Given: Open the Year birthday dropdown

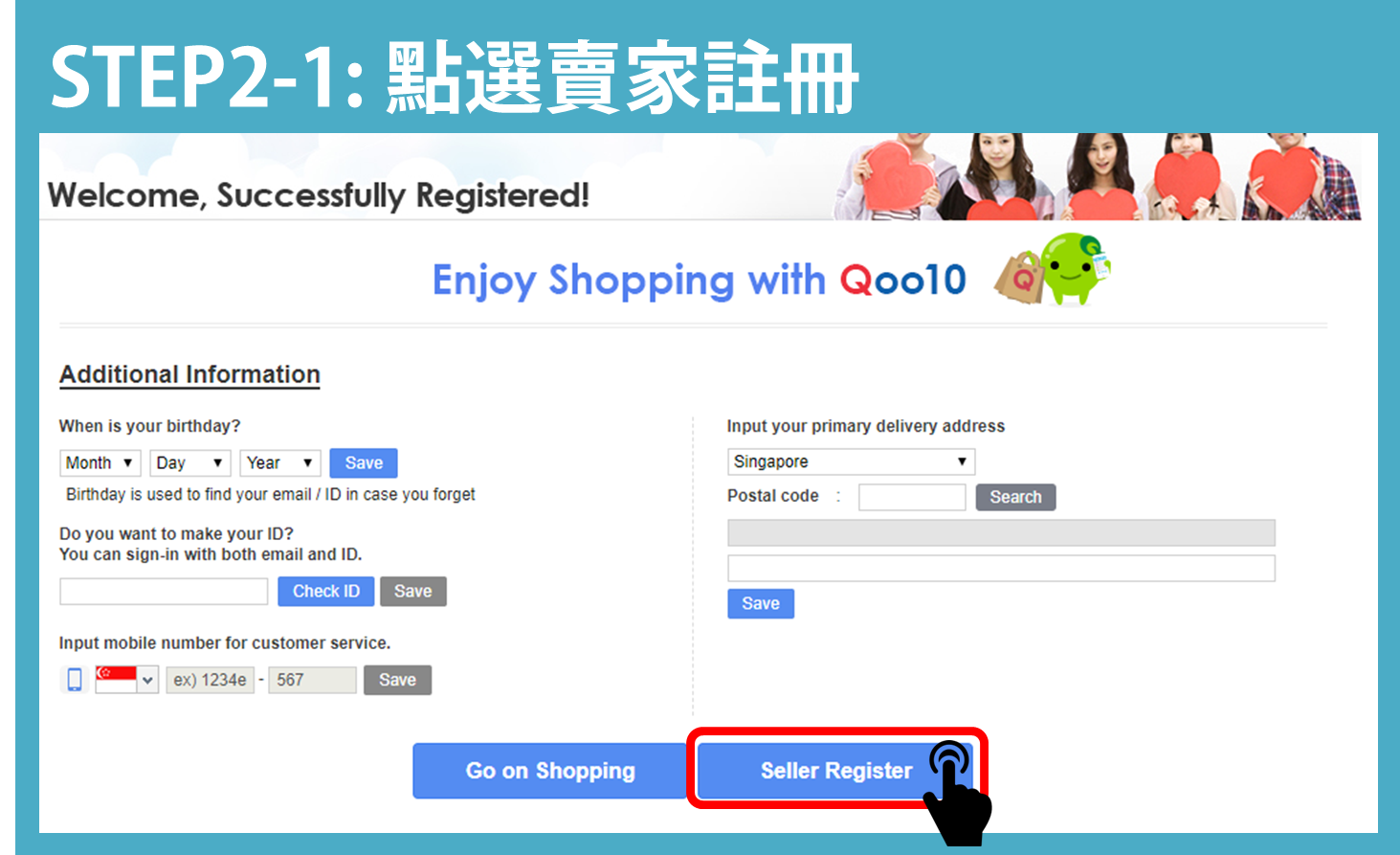Looking at the screenshot, I should click(x=280, y=463).
